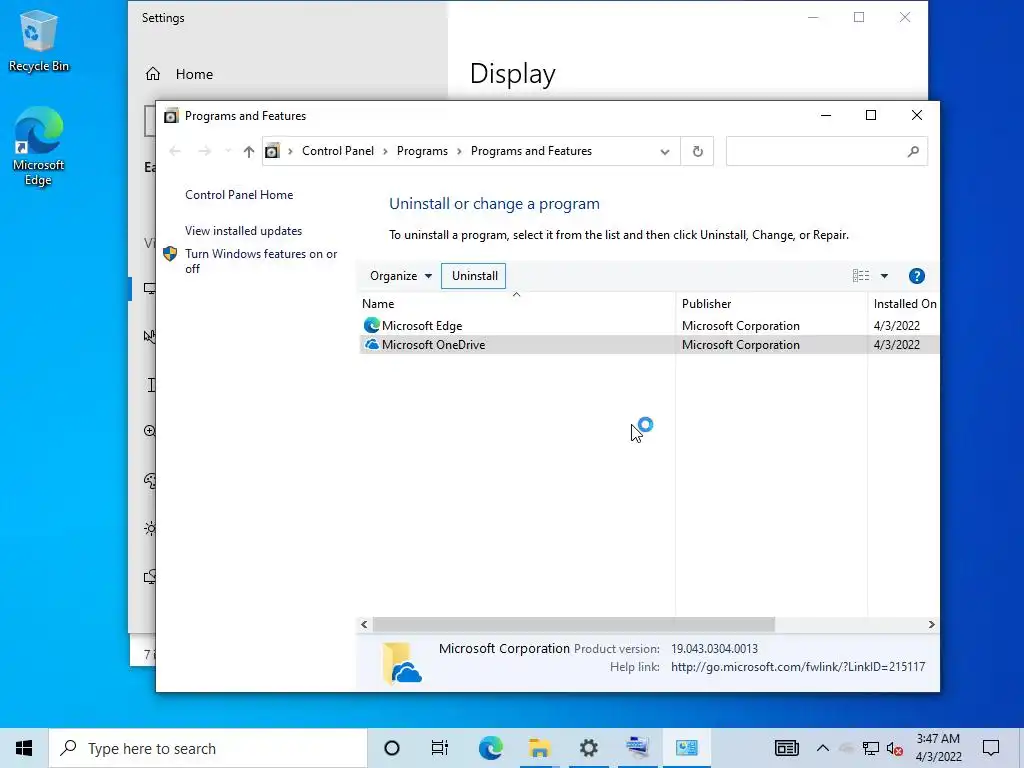Viewport: 1024px width, 768px height.
Task: Go up one level with Up arrow
Action: coord(248,152)
